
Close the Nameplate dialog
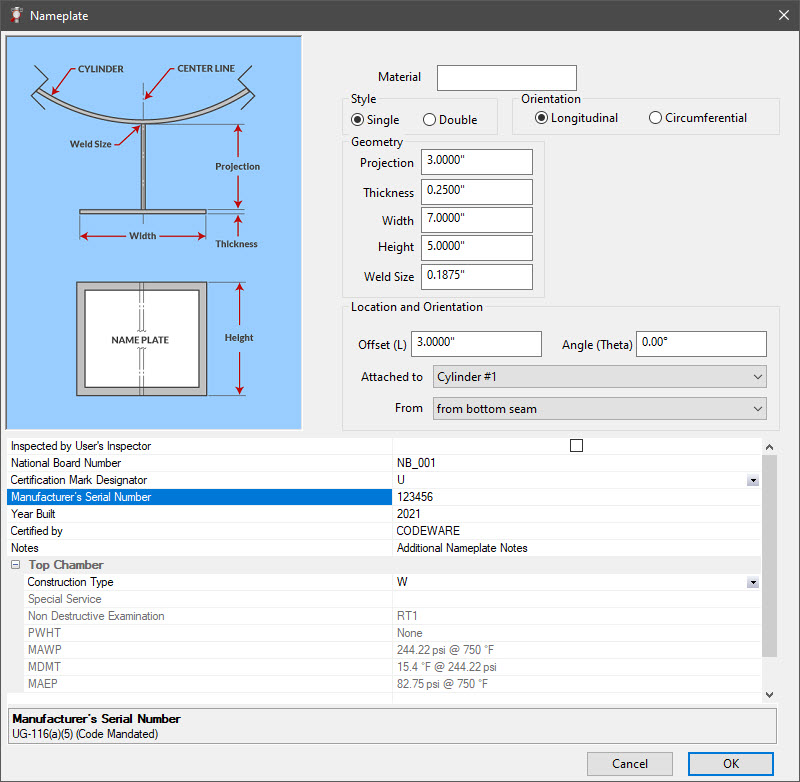[x=783, y=15]
